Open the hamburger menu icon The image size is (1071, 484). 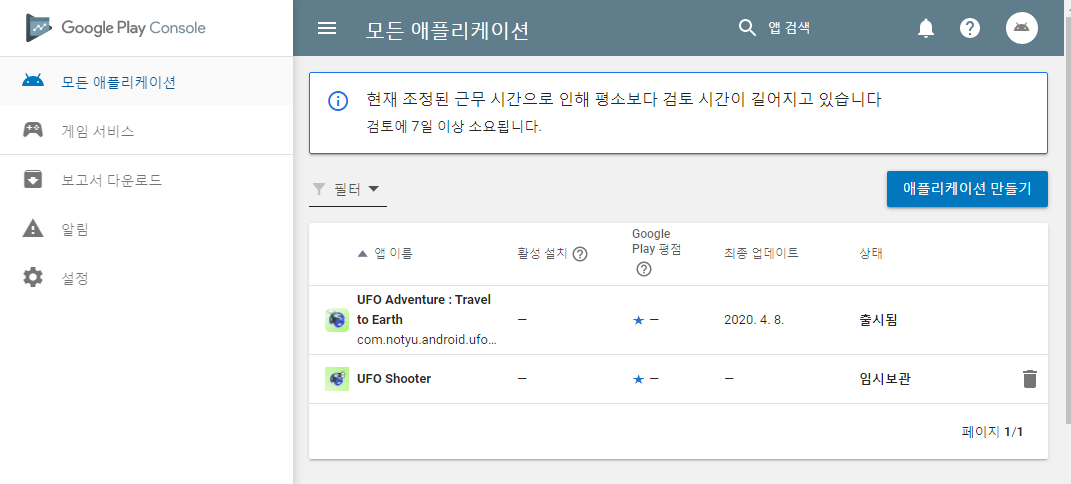(x=327, y=28)
